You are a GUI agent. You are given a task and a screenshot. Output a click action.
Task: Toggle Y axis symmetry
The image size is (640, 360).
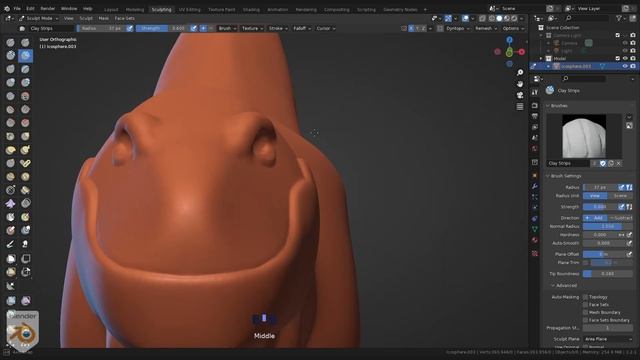(x=418, y=28)
